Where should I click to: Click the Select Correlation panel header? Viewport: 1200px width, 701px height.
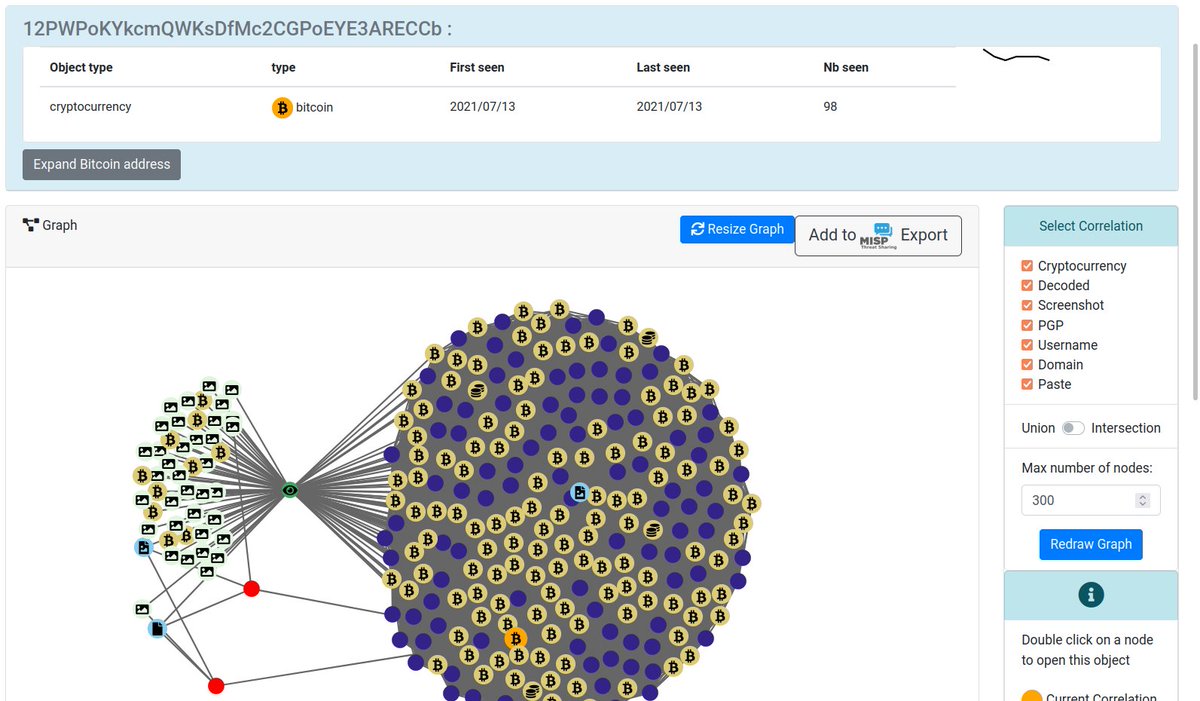1091,226
